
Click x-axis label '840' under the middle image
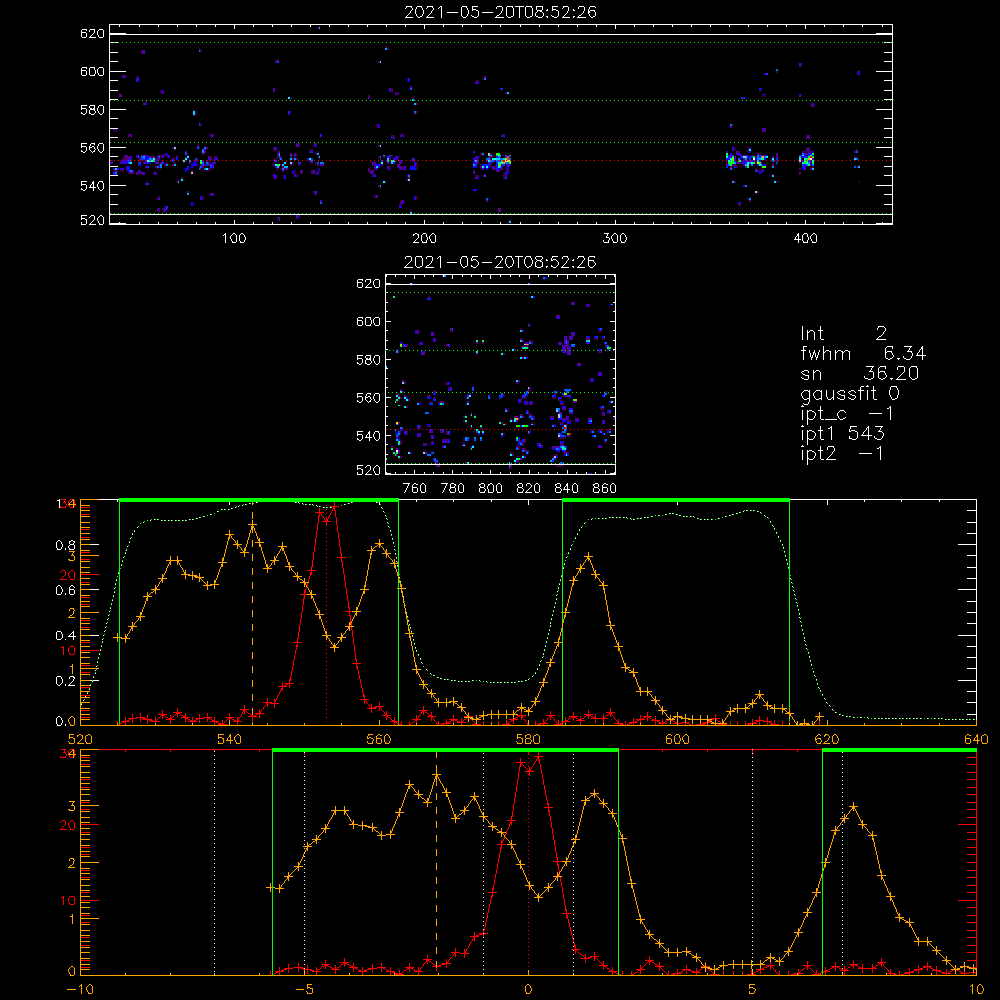click(566, 489)
